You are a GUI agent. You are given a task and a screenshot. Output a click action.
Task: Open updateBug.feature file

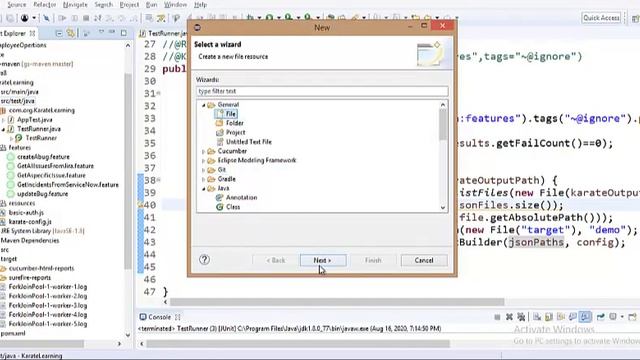pyautogui.click(x=42, y=194)
